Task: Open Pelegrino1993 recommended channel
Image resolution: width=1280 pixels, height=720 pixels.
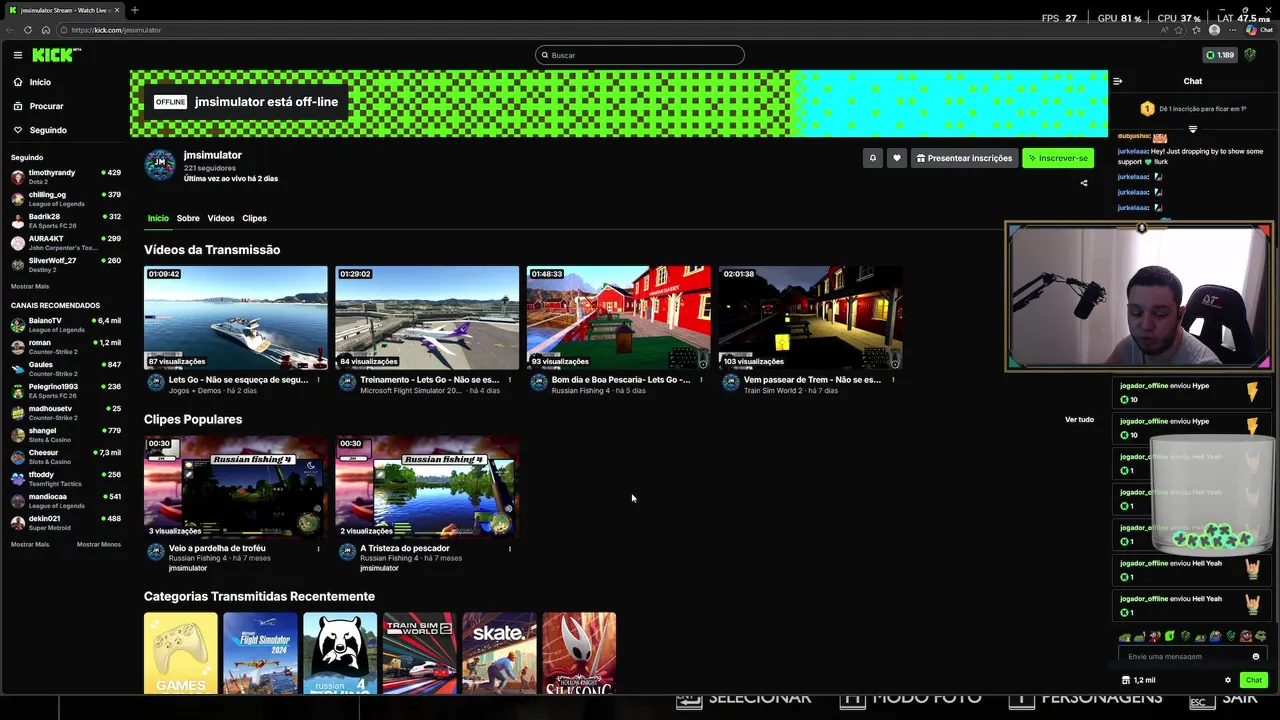Action: click(x=66, y=391)
